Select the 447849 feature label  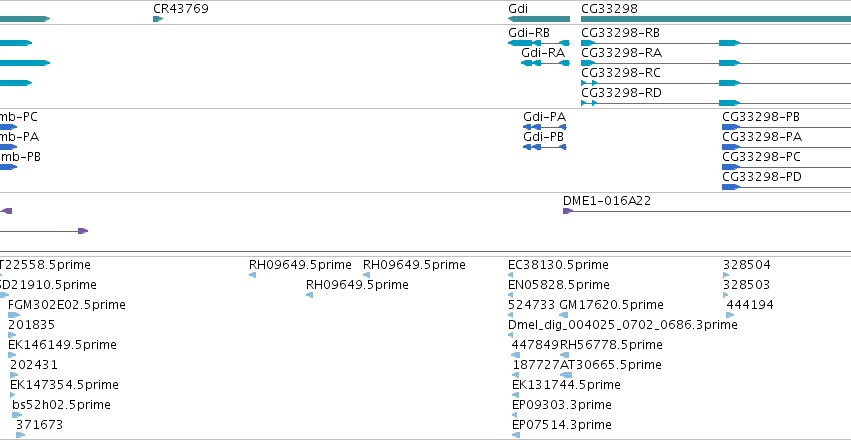[535, 345]
